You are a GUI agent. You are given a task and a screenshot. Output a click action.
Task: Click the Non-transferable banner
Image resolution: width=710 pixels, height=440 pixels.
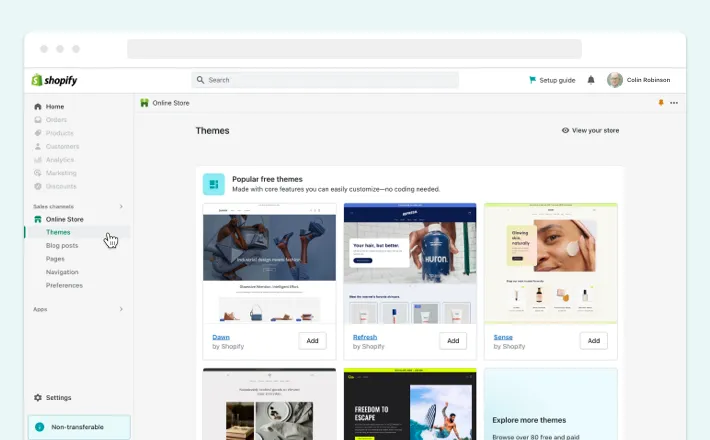tap(79, 427)
